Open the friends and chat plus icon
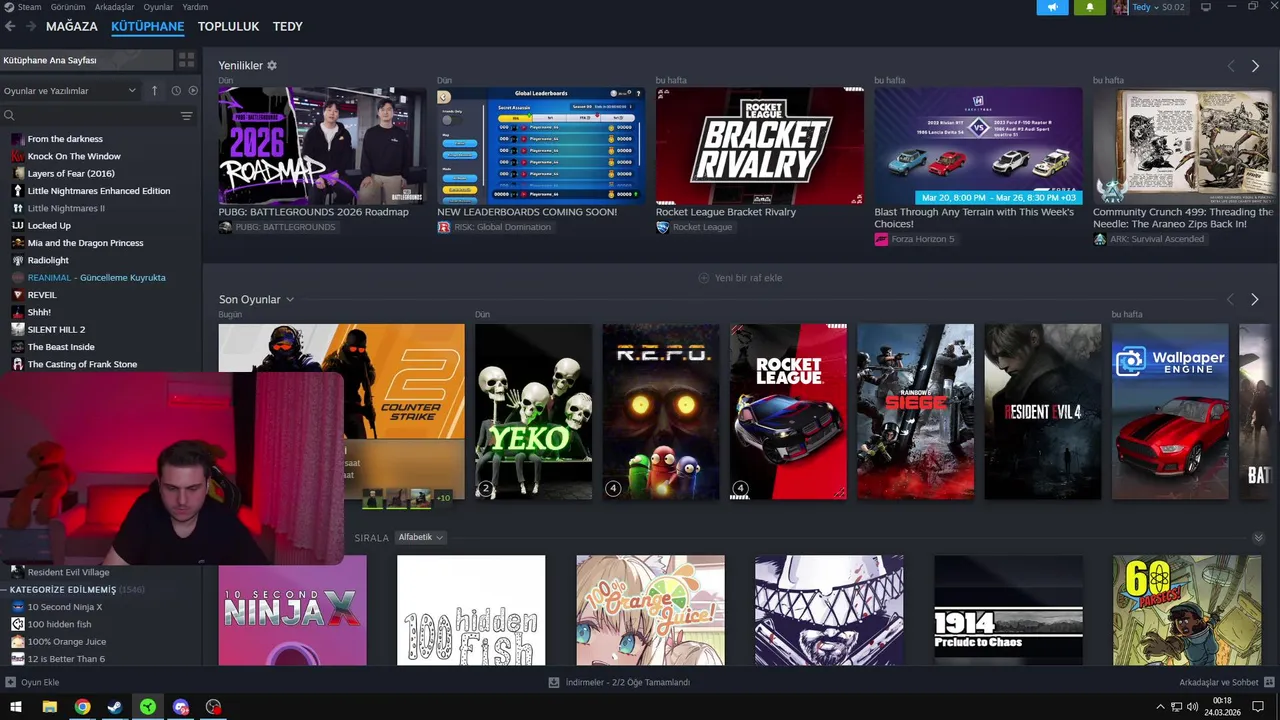 (x=1269, y=682)
